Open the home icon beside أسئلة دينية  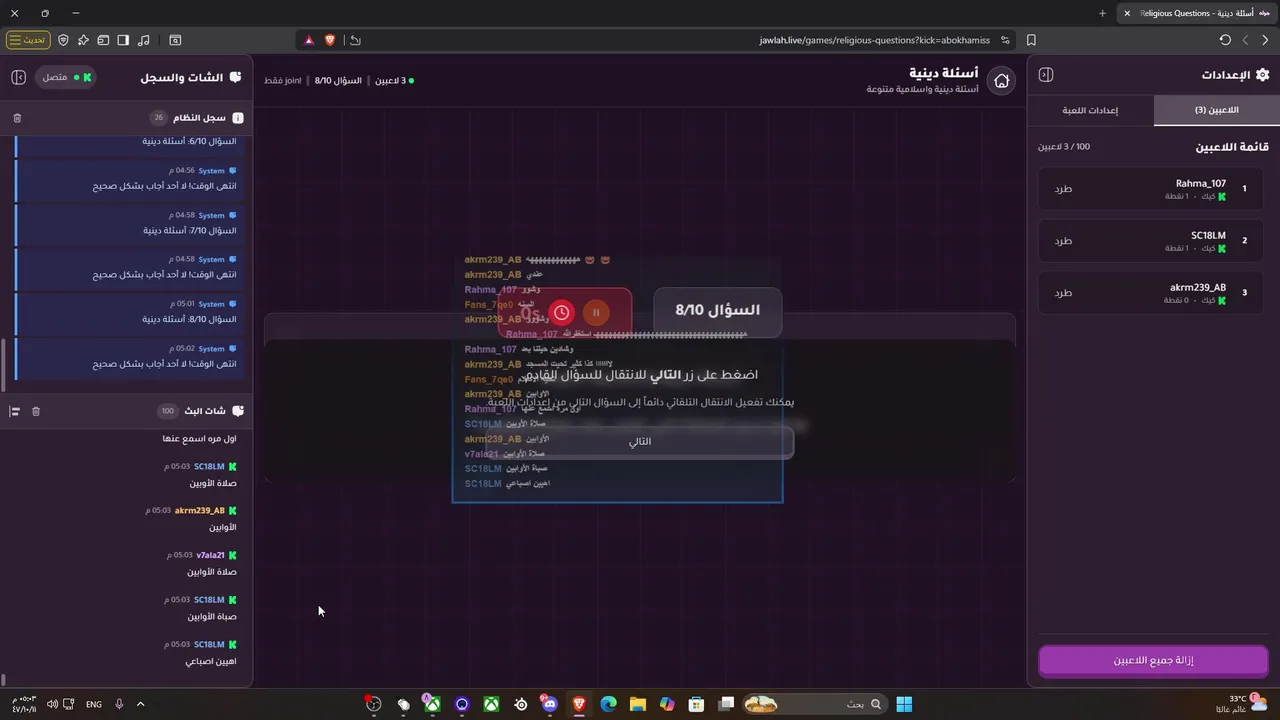(x=1001, y=81)
